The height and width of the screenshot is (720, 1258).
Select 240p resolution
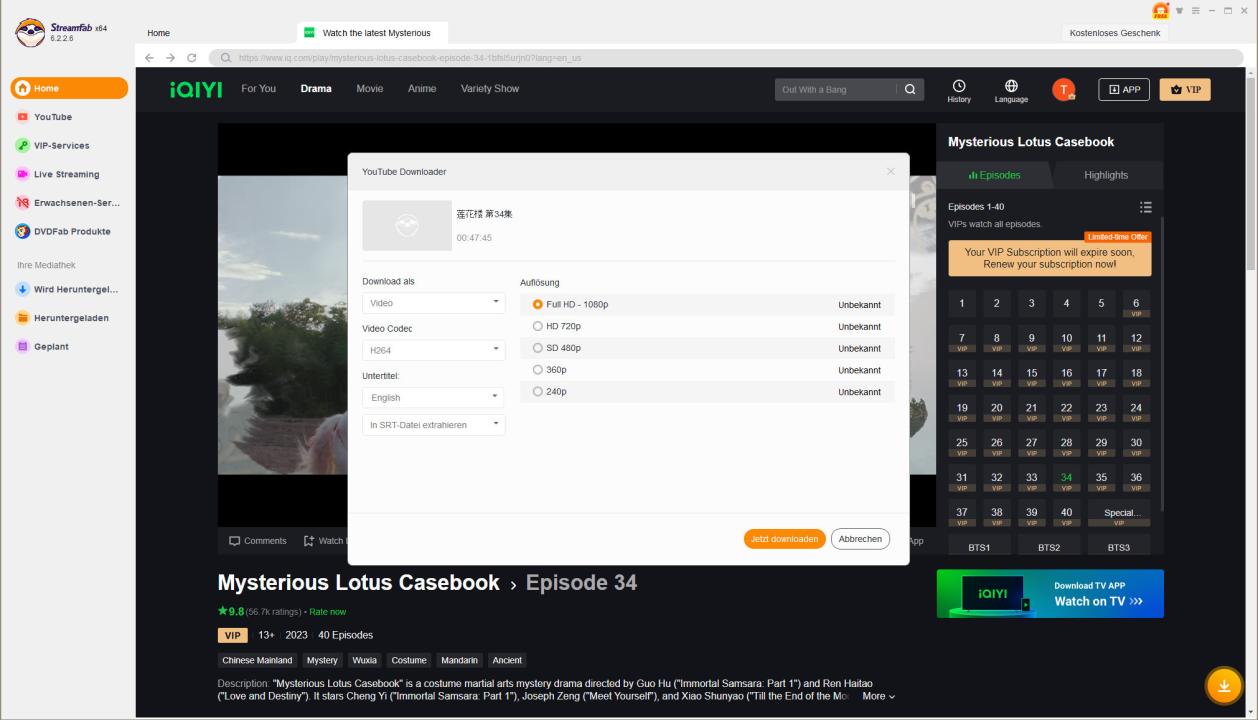pyautogui.click(x=707, y=392)
